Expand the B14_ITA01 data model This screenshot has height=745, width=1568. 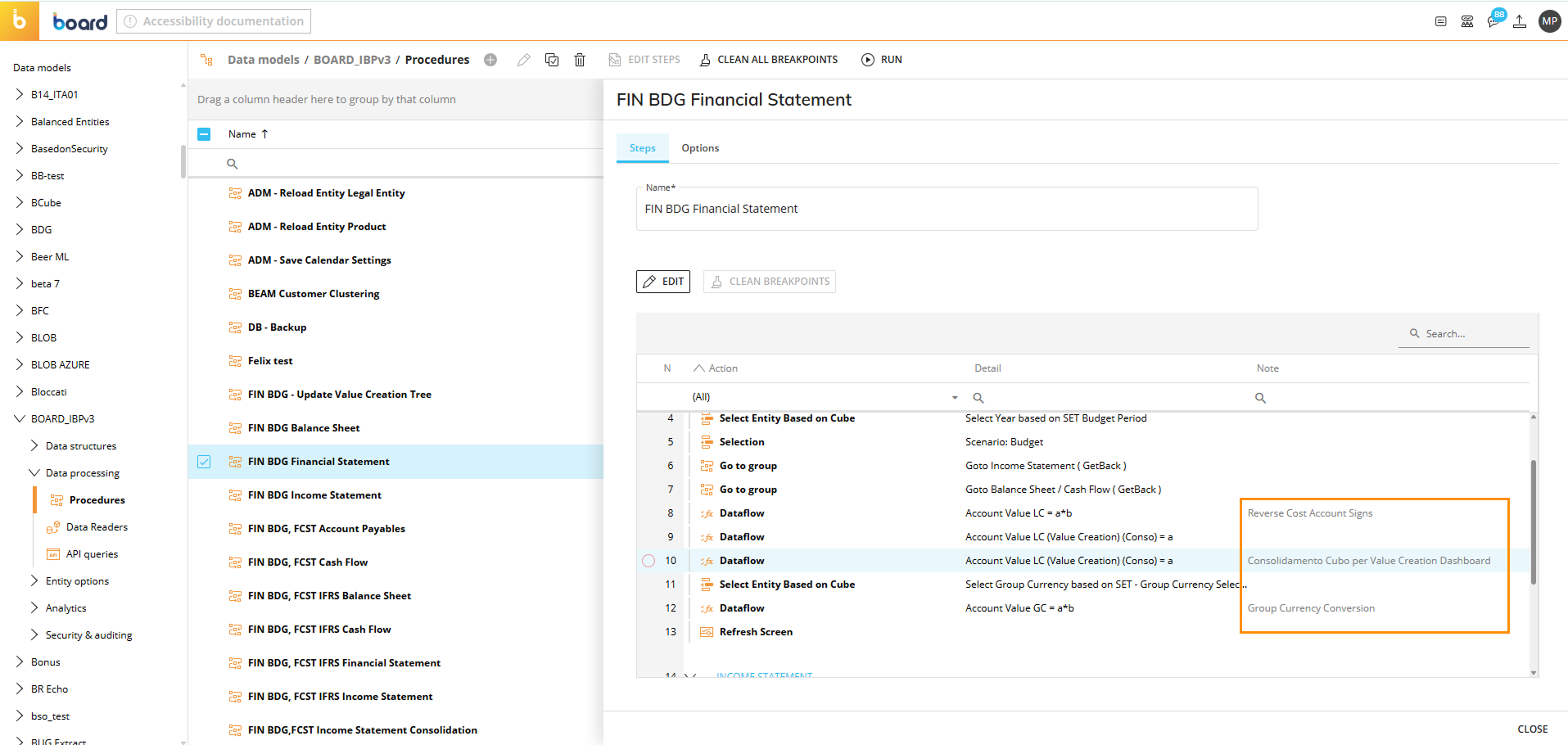coord(20,95)
